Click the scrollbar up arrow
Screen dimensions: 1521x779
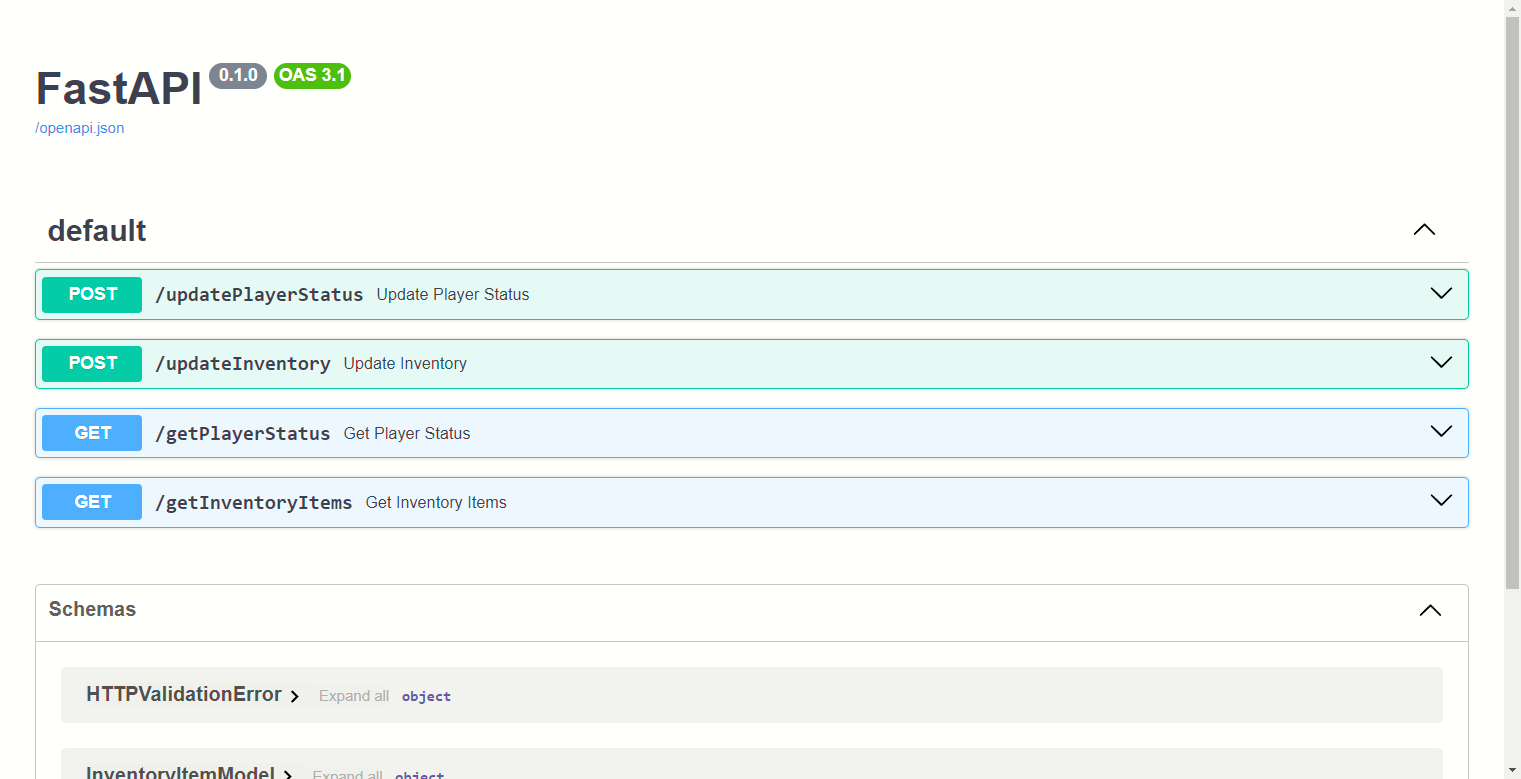pyautogui.click(x=1512, y=8)
